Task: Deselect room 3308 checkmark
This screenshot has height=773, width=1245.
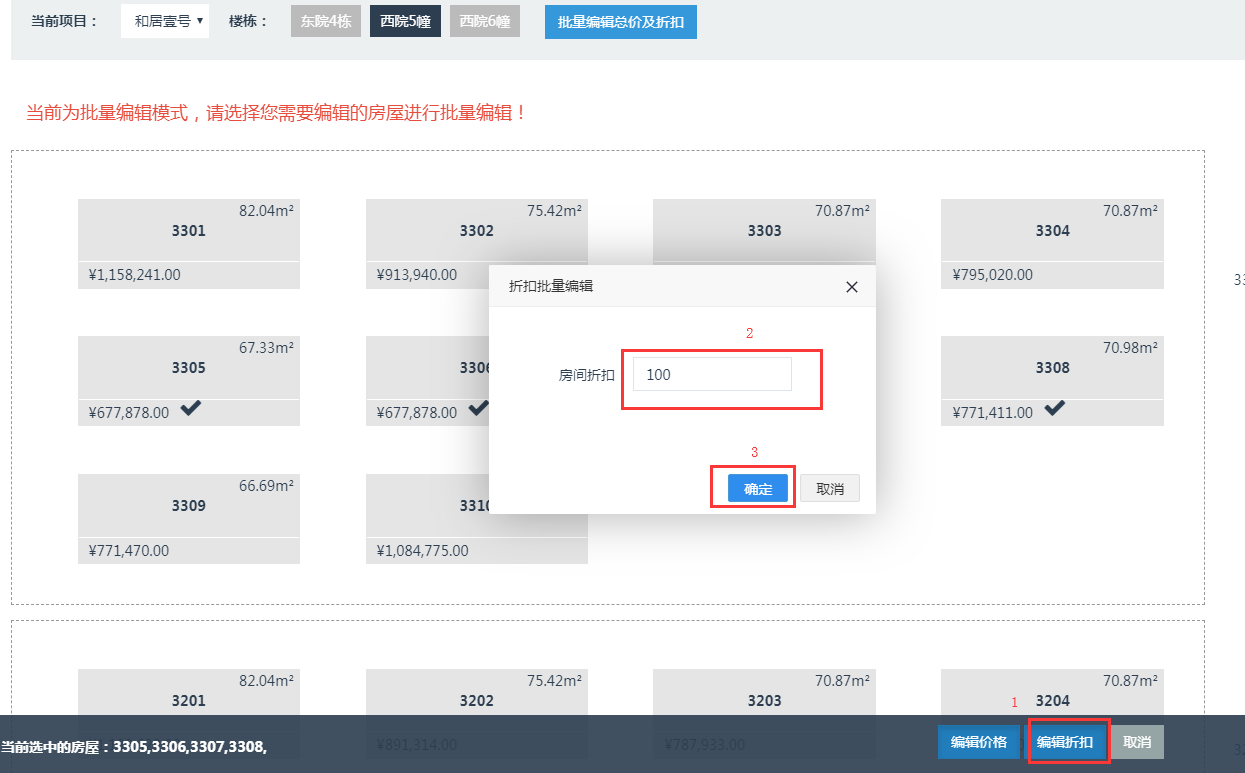Action: click(1055, 407)
